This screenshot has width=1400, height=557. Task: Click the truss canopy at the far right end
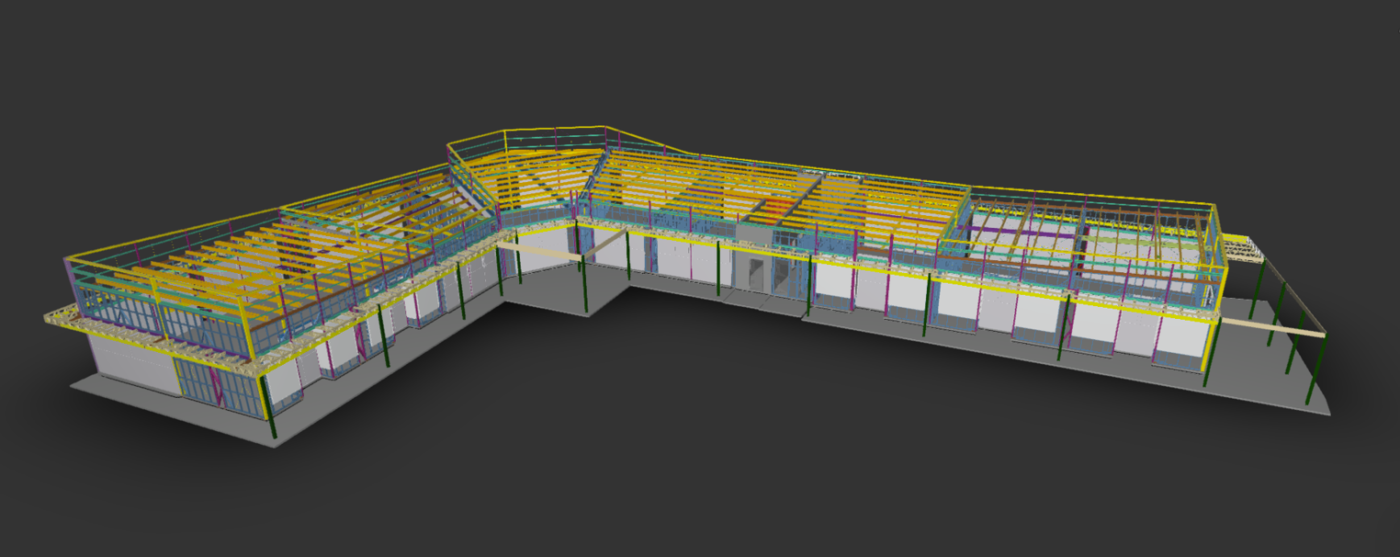tap(1238, 248)
